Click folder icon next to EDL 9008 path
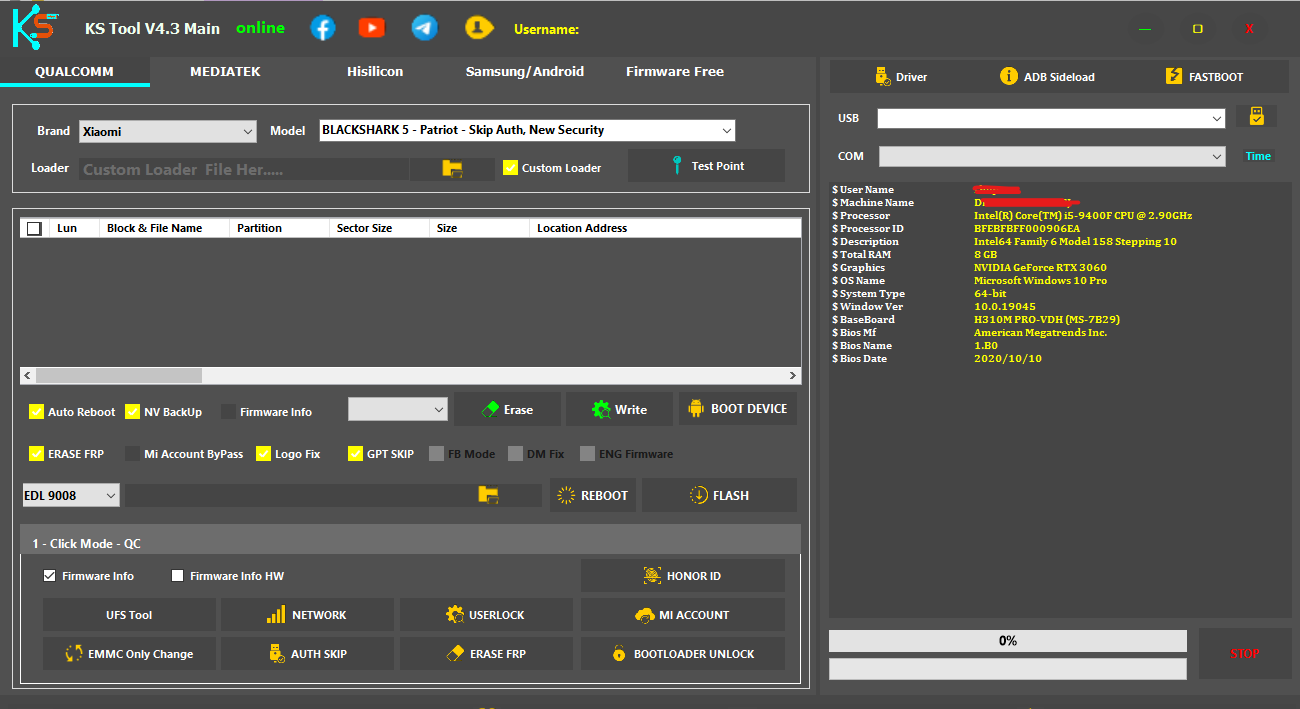Image resolution: width=1300 pixels, height=709 pixels. click(x=488, y=495)
